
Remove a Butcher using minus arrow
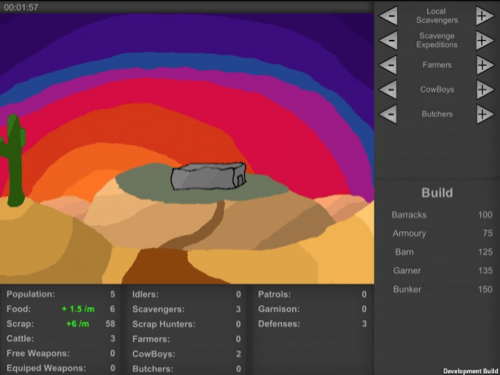pyautogui.click(x=389, y=114)
